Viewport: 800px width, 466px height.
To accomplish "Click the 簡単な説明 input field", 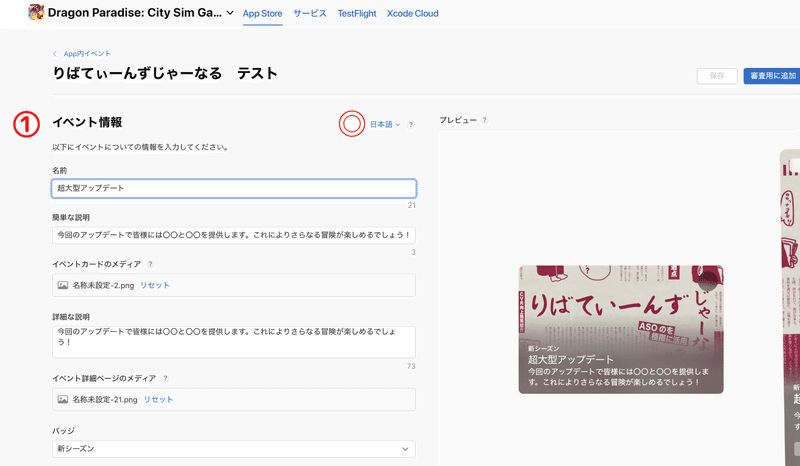I will (234, 235).
